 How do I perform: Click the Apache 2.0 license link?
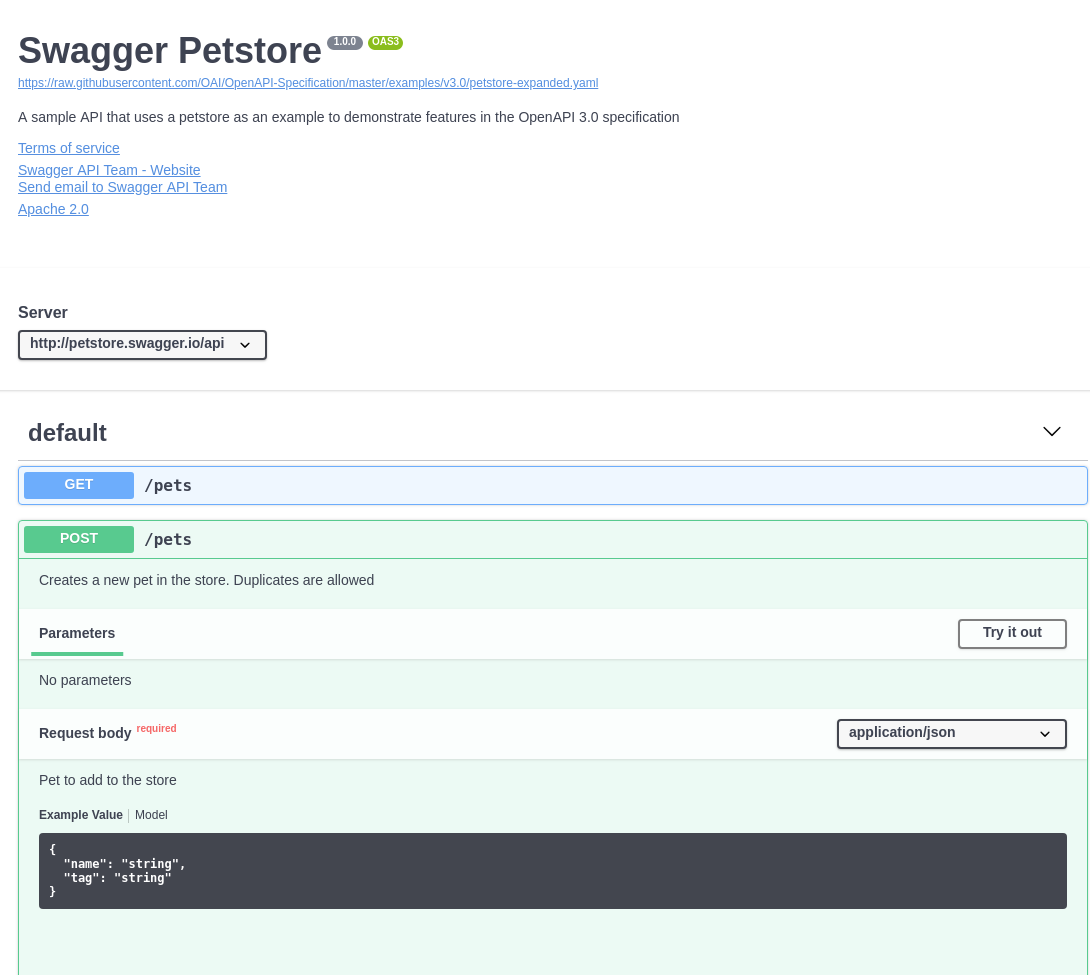(53, 209)
